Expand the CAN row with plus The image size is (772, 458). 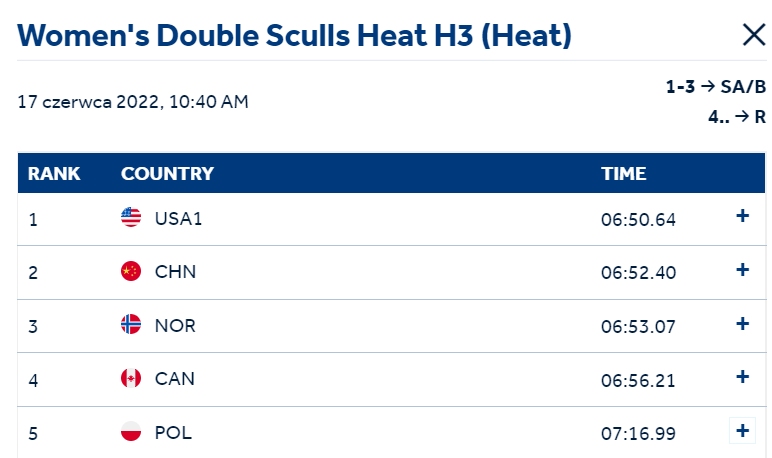tap(742, 377)
